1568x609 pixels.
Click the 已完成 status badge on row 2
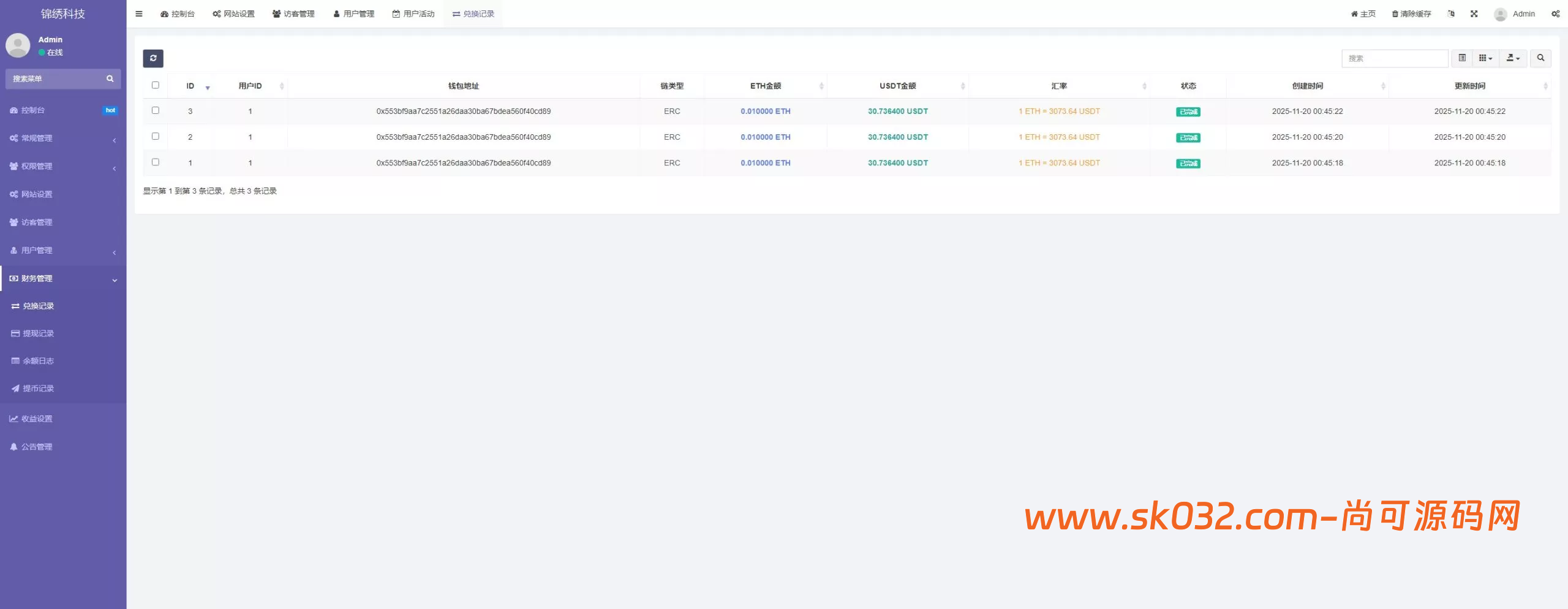tap(1187, 137)
